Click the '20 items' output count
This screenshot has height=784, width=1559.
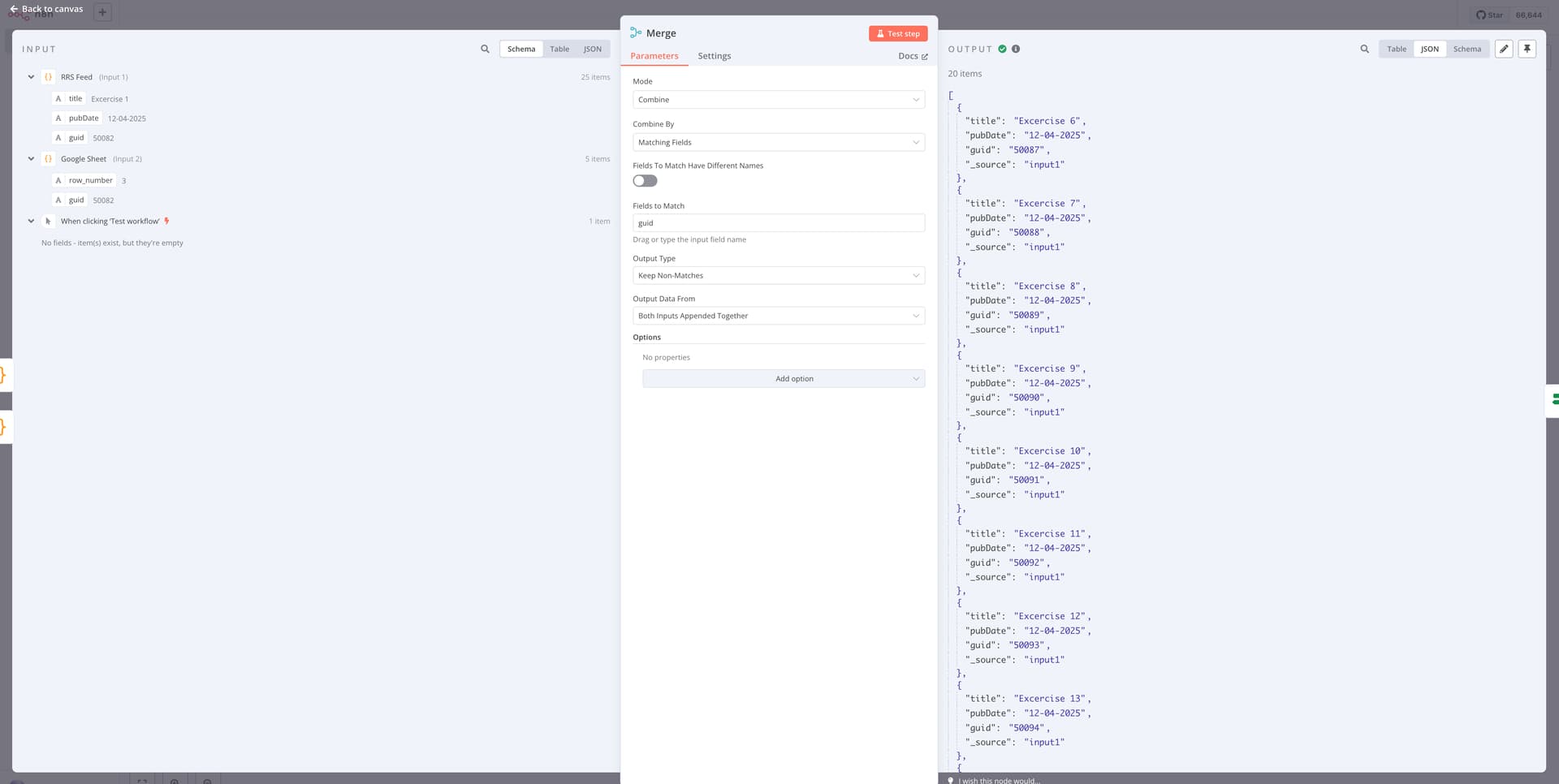click(965, 74)
